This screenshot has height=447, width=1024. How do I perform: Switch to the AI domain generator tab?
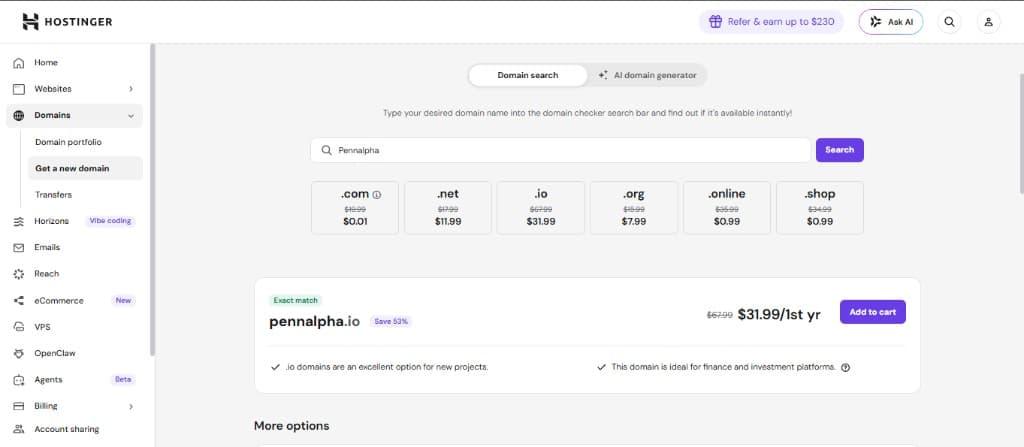[x=647, y=75]
